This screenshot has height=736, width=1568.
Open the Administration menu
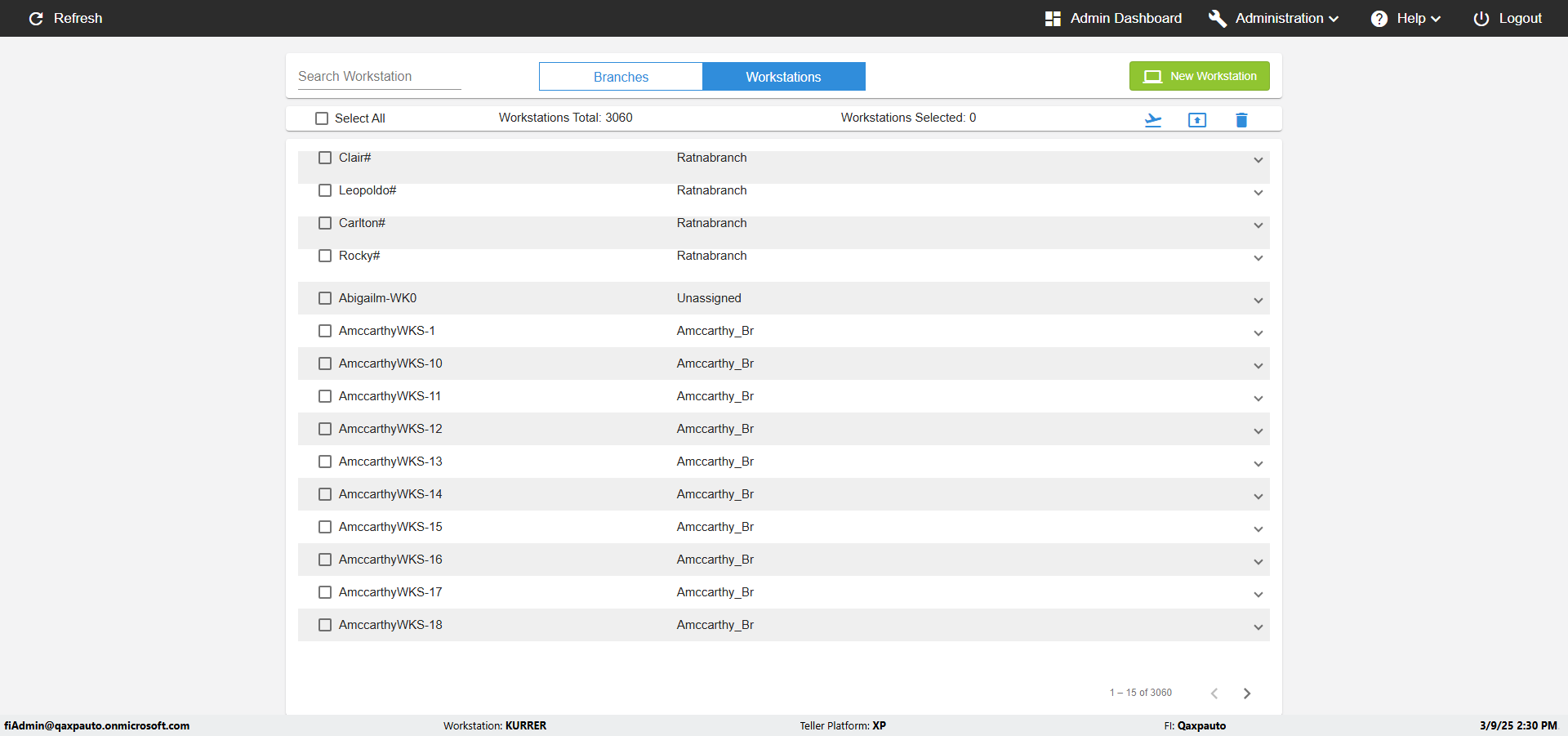1274,18
